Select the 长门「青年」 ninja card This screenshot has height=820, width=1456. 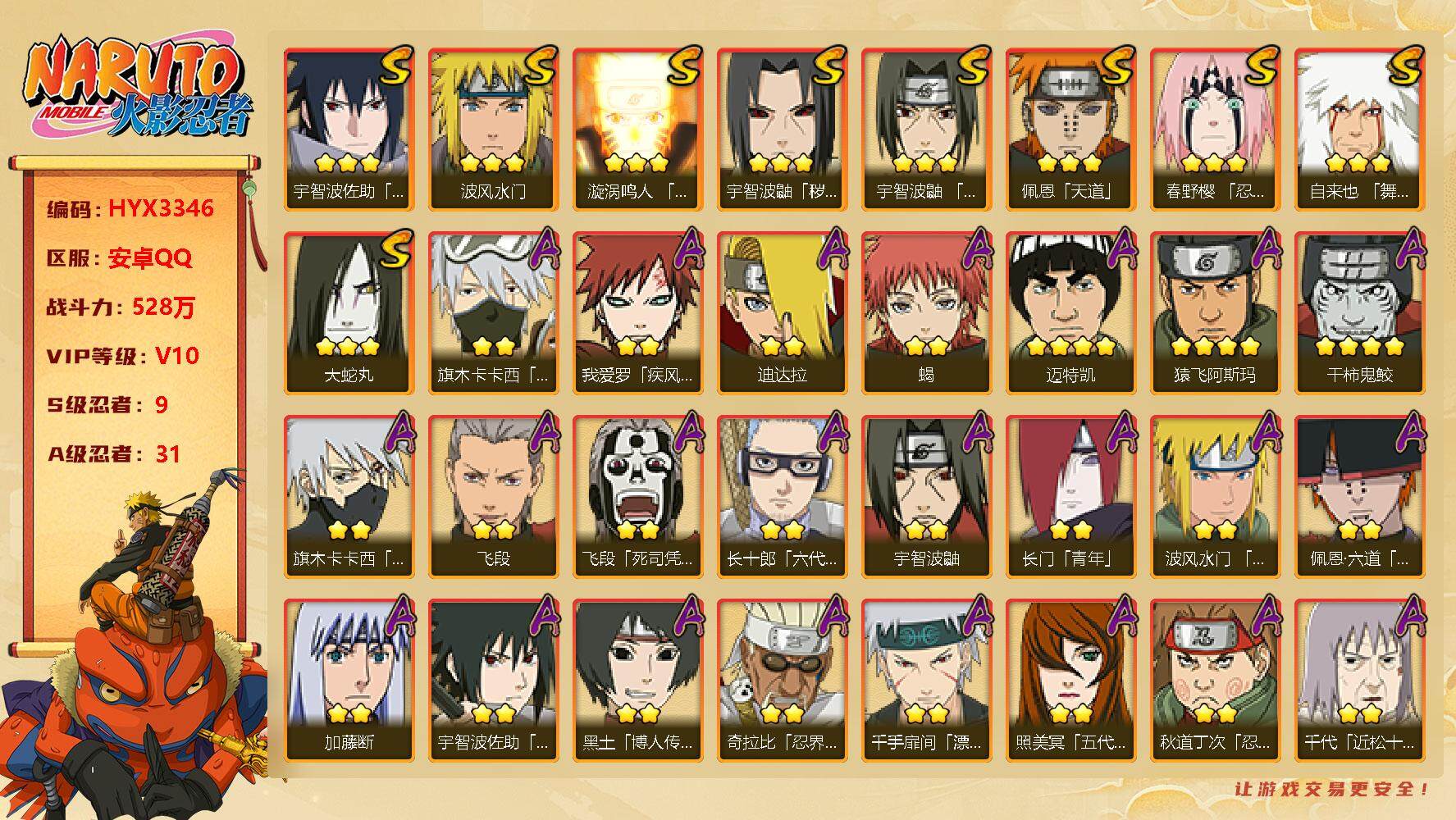(1070, 496)
